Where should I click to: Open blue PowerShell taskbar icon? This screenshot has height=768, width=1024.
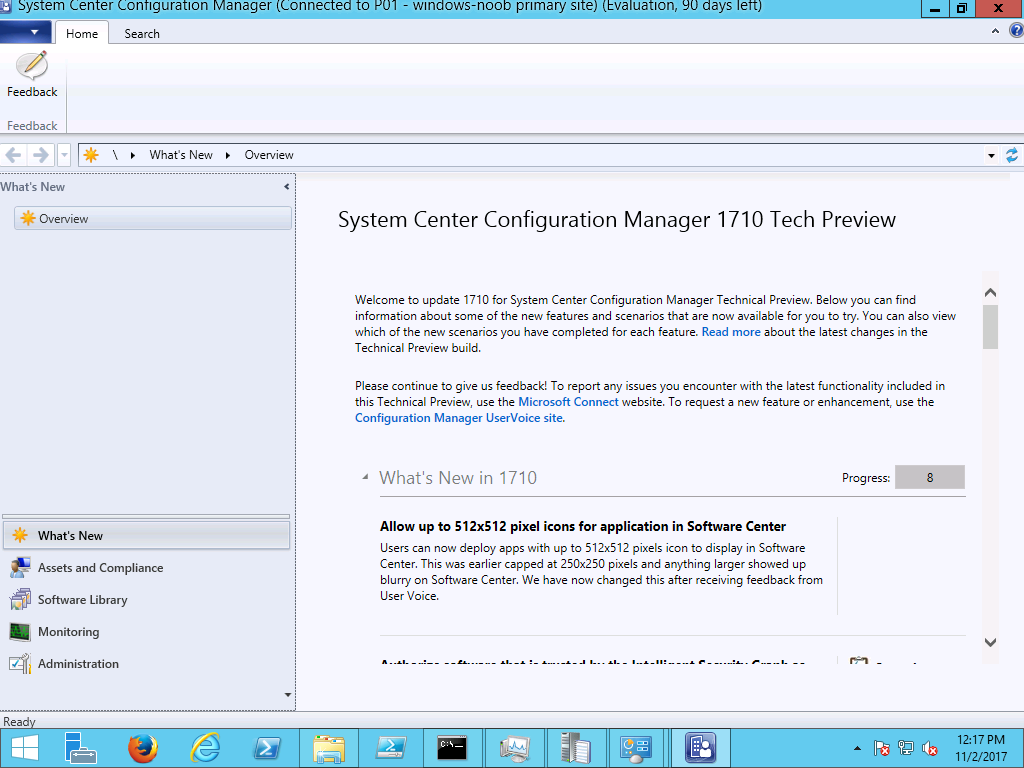click(267, 748)
